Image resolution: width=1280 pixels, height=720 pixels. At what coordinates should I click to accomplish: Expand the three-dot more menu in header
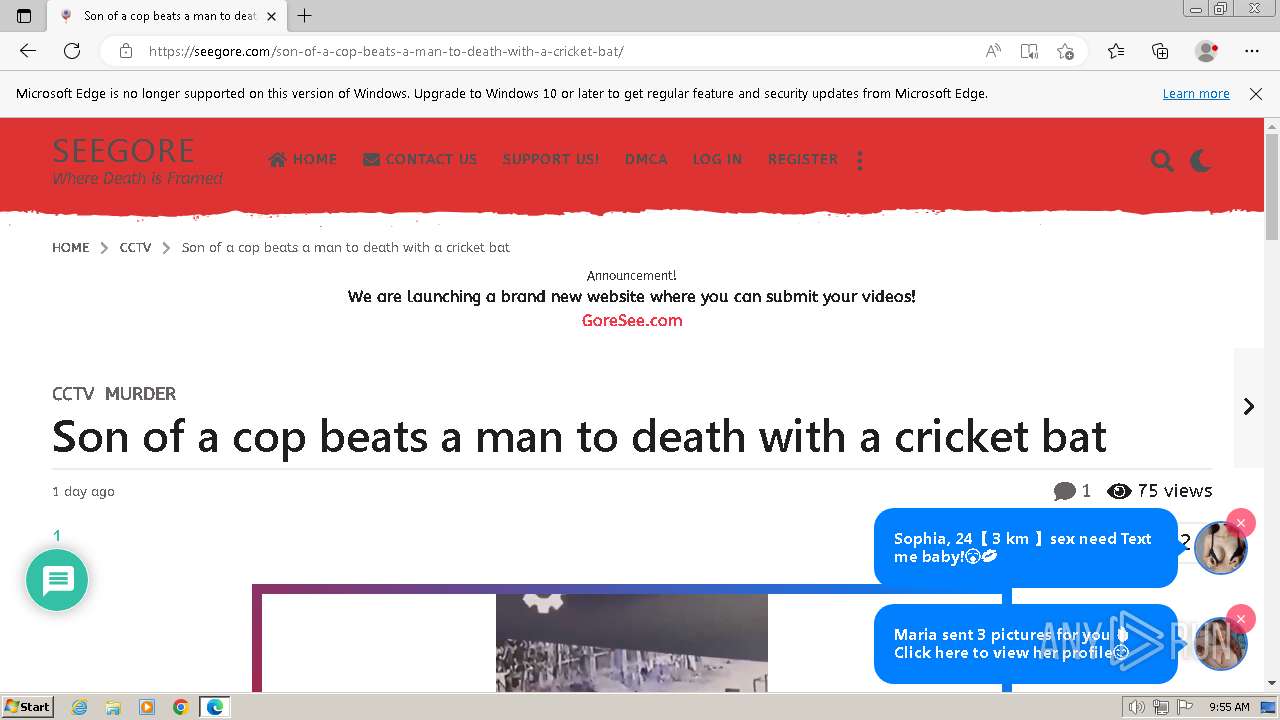tap(860, 160)
